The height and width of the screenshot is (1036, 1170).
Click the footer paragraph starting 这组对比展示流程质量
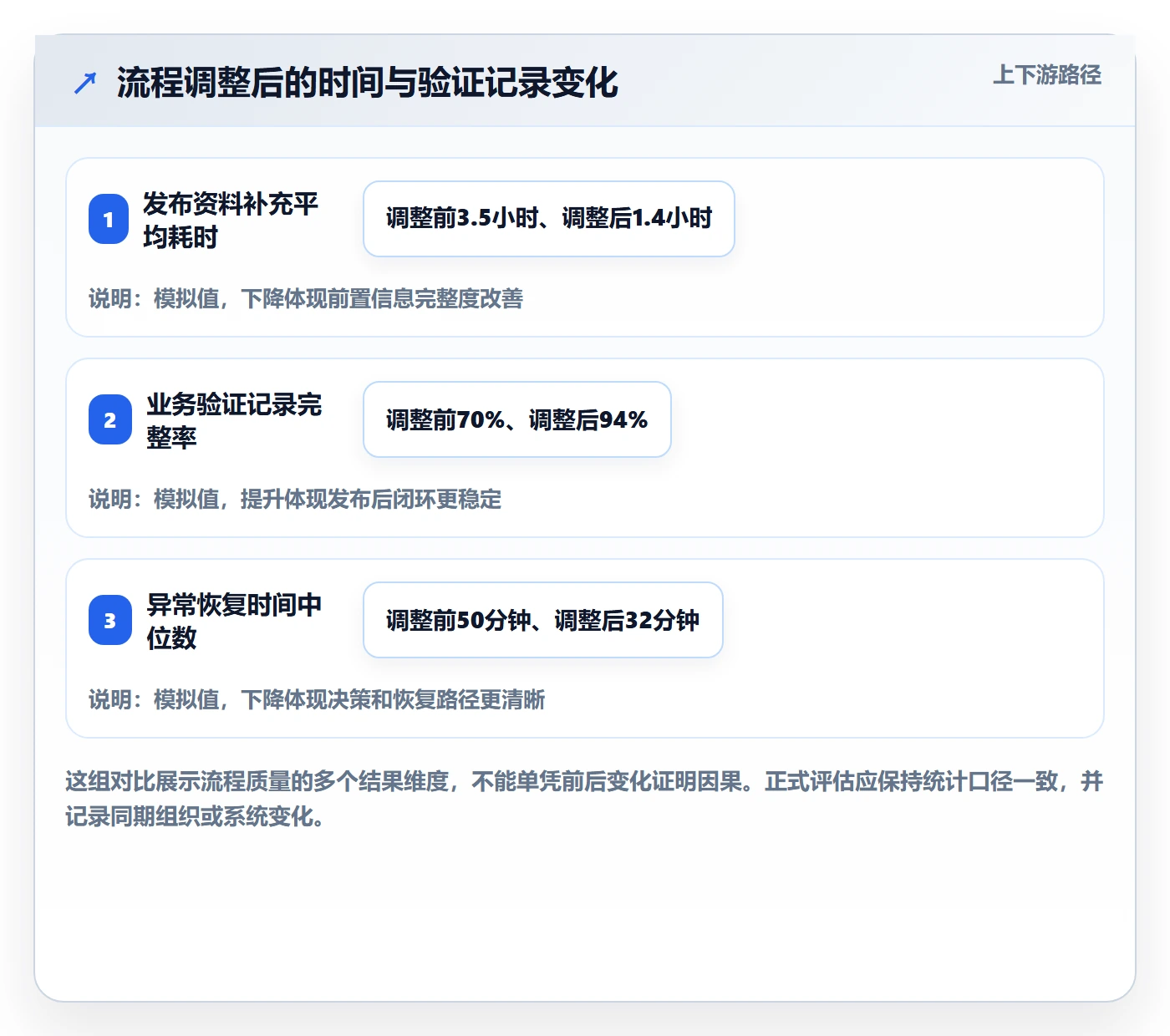click(x=584, y=799)
